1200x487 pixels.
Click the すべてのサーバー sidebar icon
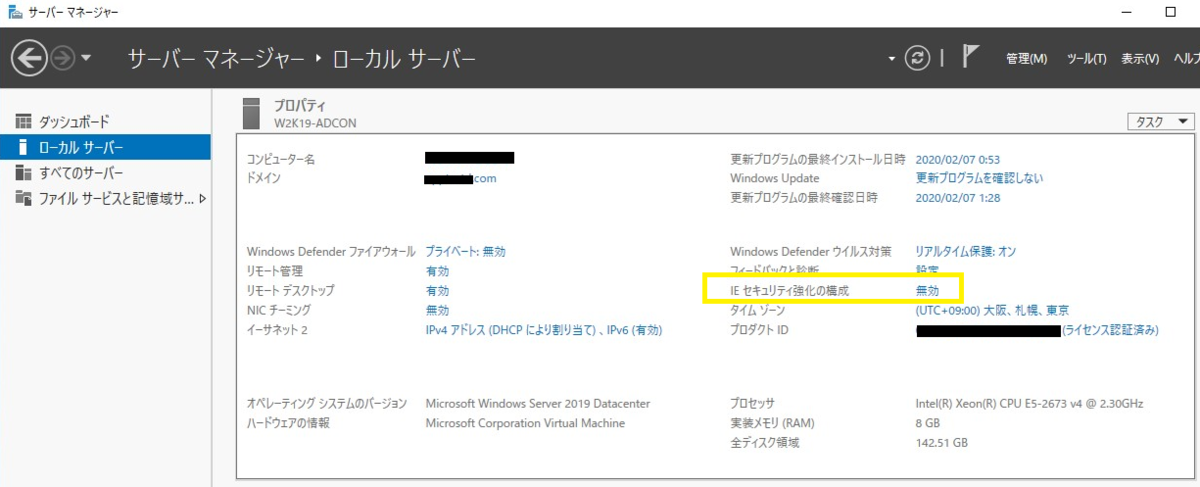(24, 172)
